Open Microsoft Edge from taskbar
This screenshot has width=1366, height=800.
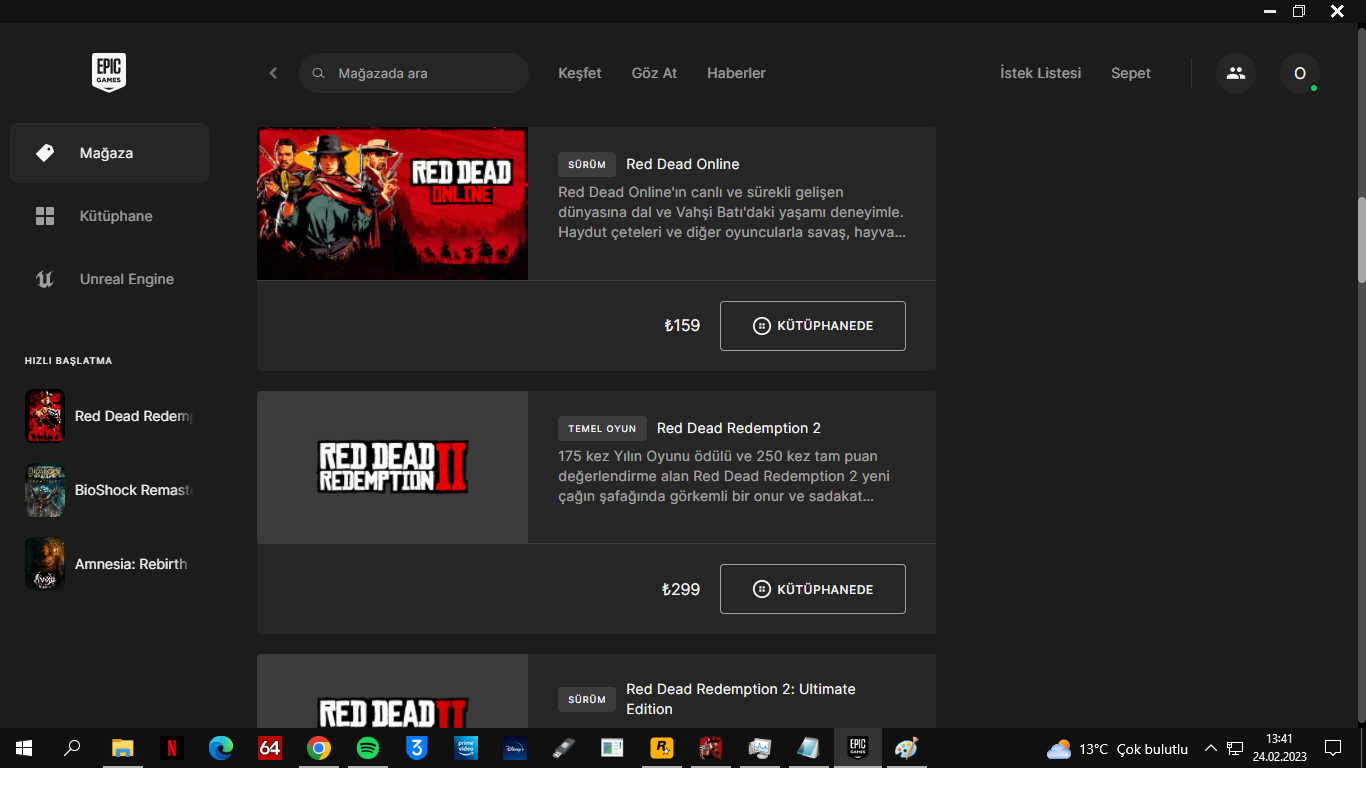221,748
